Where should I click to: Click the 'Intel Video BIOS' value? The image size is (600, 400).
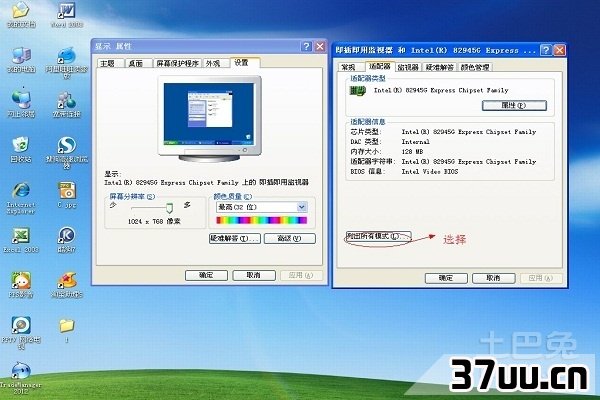430,171
